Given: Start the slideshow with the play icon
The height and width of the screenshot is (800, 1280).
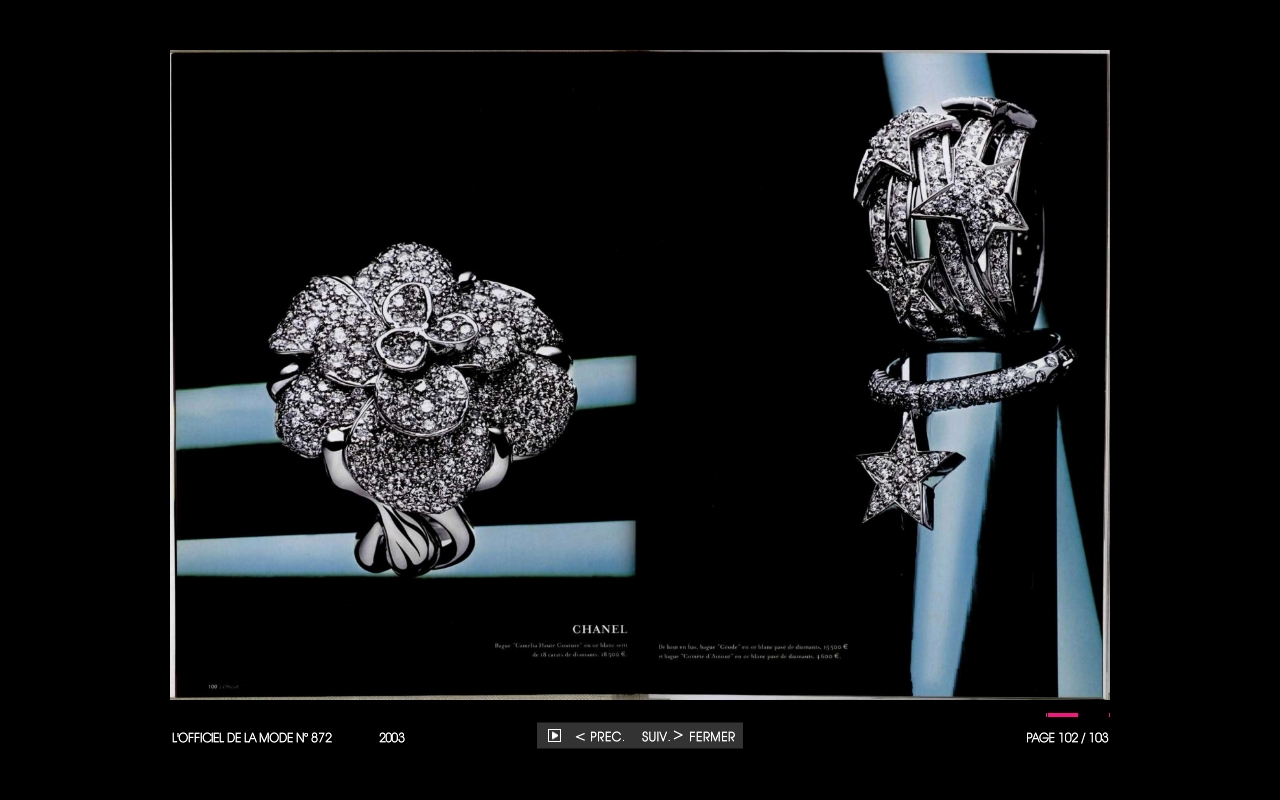Looking at the screenshot, I should [554, 736].
